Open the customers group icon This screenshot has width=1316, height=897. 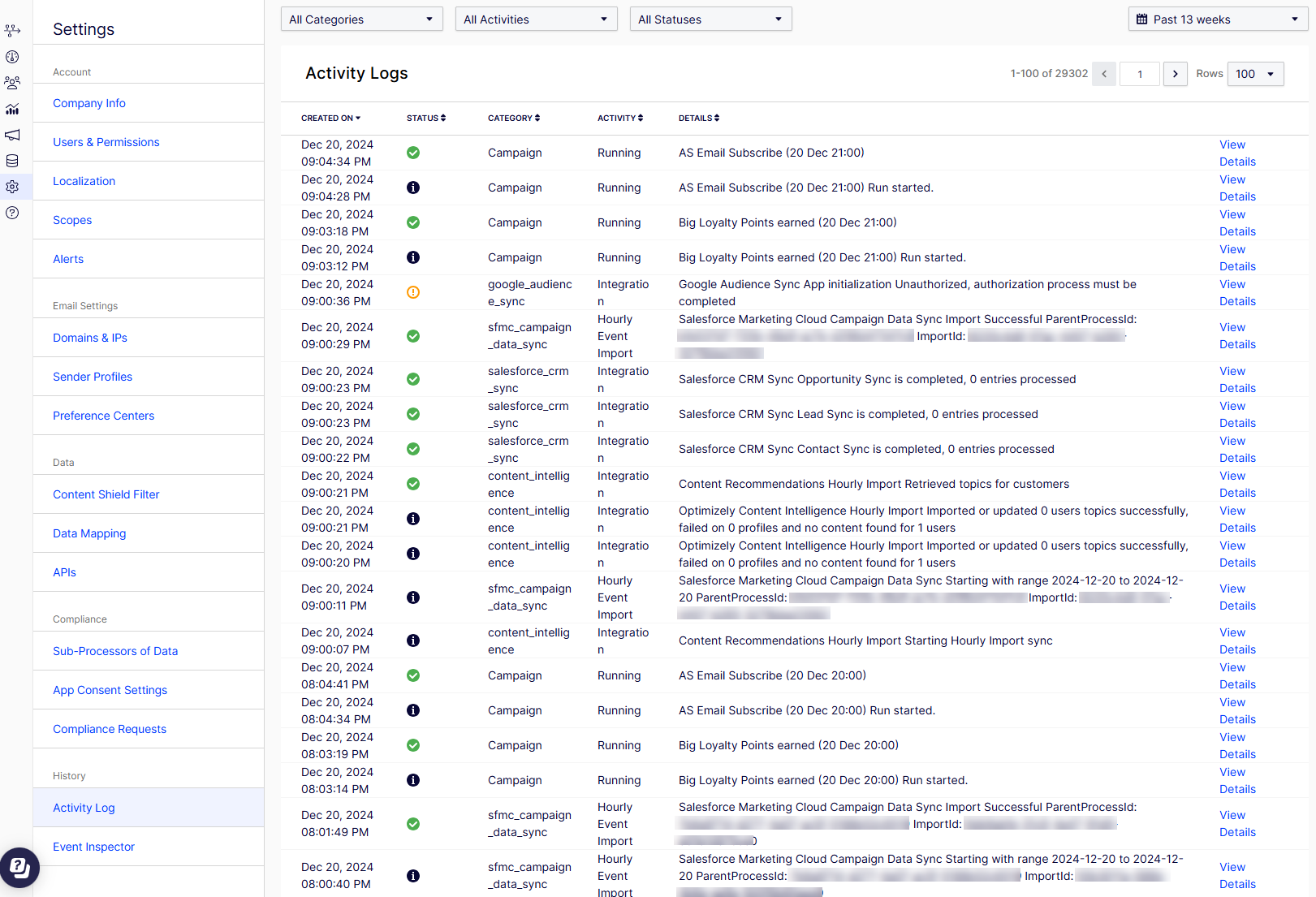pyautogui.click(x=12, y=83)
